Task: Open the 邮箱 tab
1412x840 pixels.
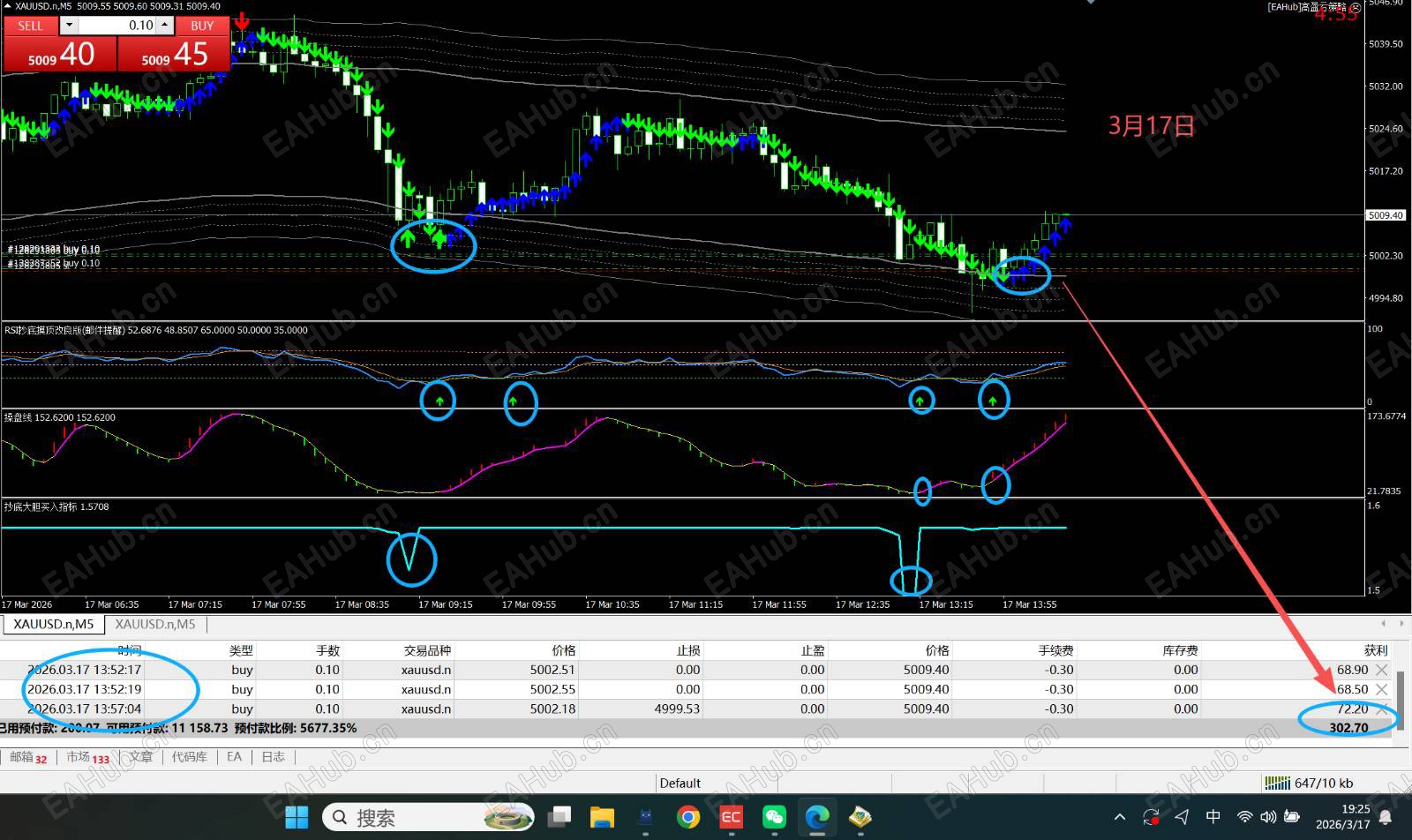Action: pos(27,757)
